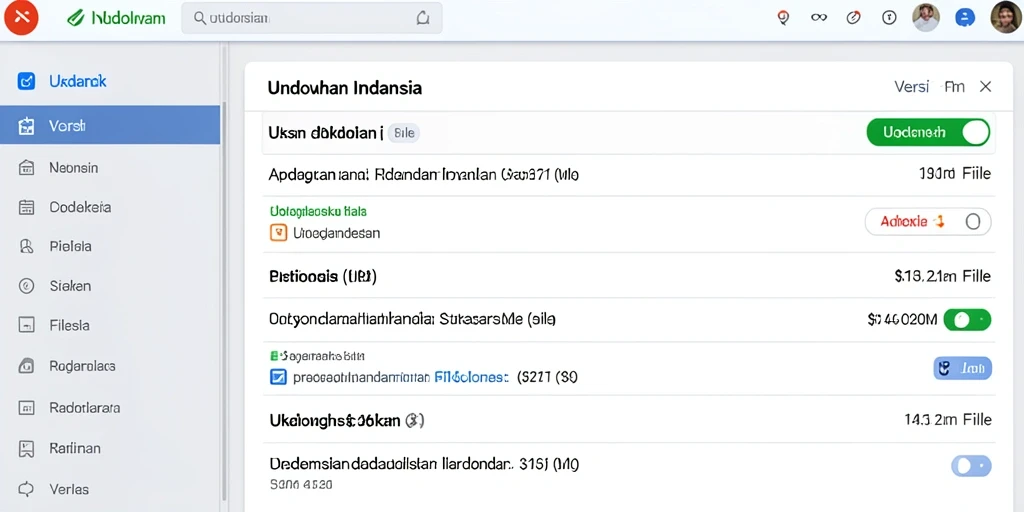
Task: Click the $18.21m Fille value
Action: point(942,276)
